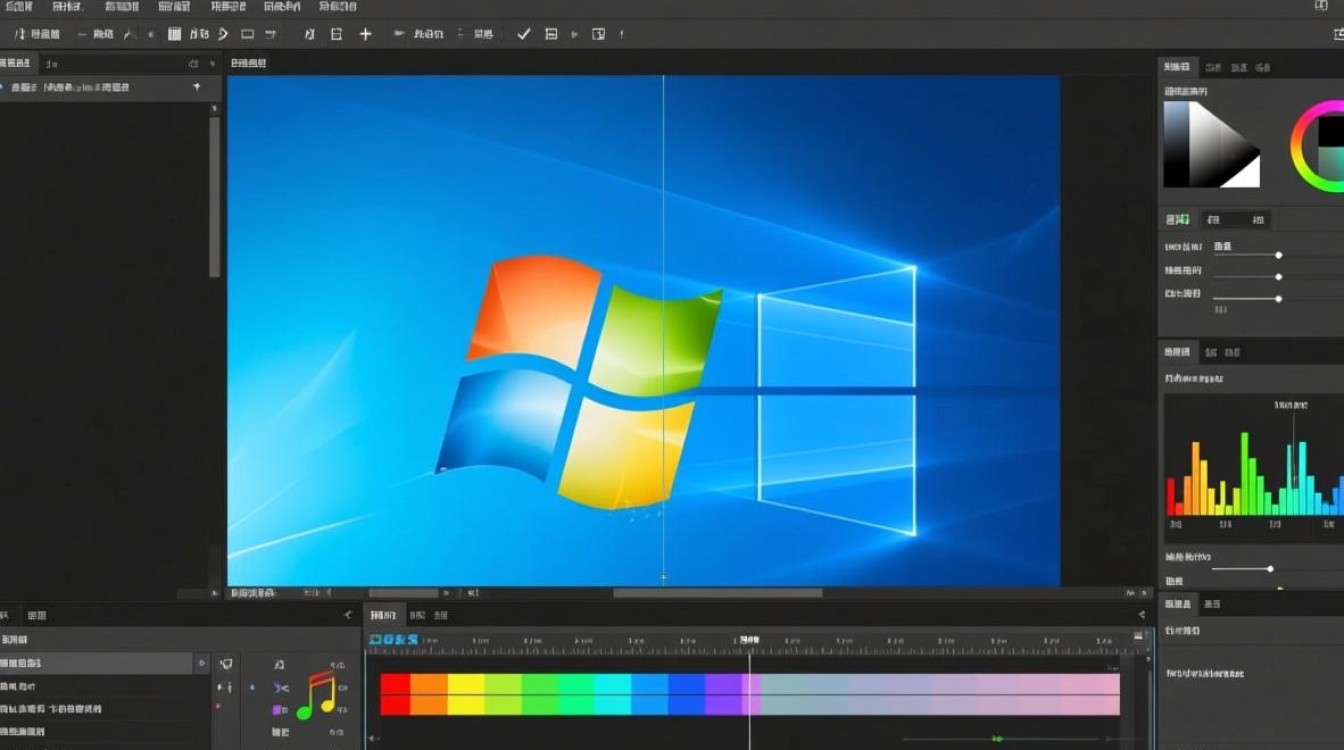Click the pin icon in the left panel's first row
1344x750 pixels.
196,88
